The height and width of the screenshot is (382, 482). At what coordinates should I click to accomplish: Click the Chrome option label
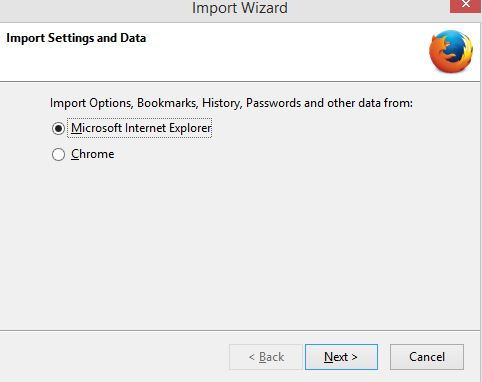[93, 154]
